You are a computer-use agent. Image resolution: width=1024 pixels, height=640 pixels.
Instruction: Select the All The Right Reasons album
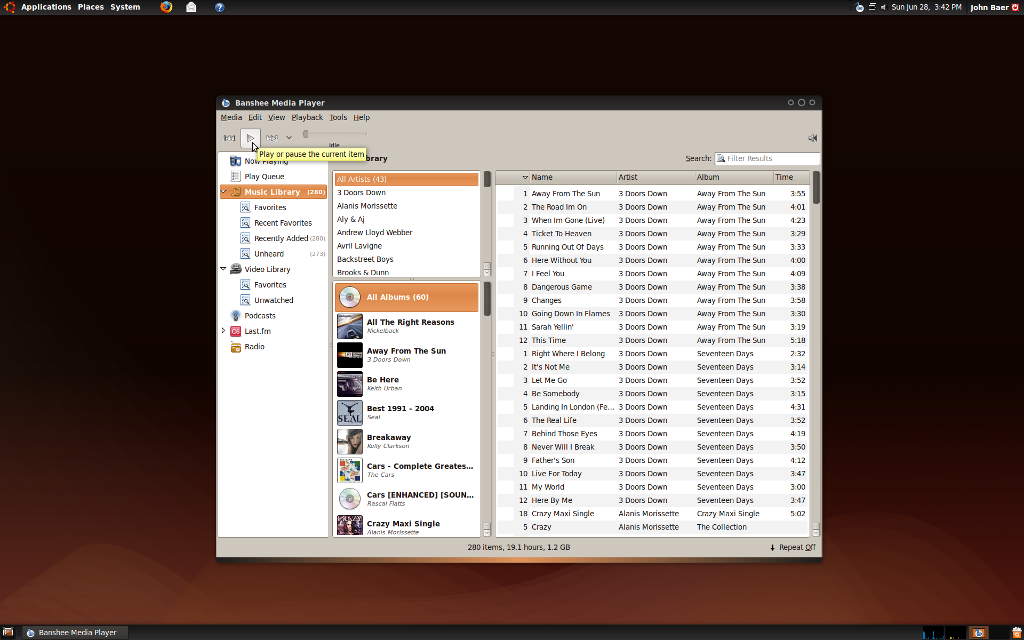tap(406, 326)
